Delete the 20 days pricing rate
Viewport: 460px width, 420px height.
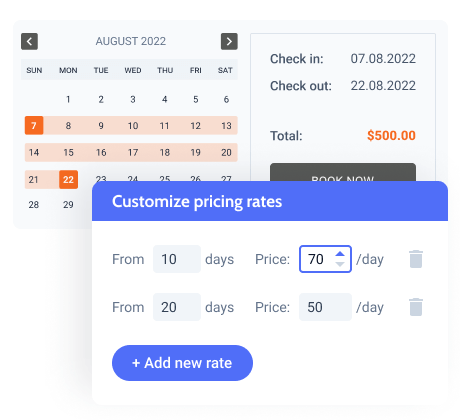416,307
